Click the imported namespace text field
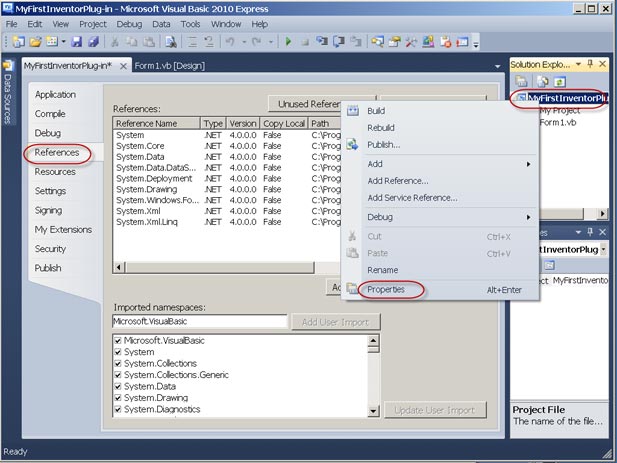Screen dimensions: 617x463 click(199, 322)
